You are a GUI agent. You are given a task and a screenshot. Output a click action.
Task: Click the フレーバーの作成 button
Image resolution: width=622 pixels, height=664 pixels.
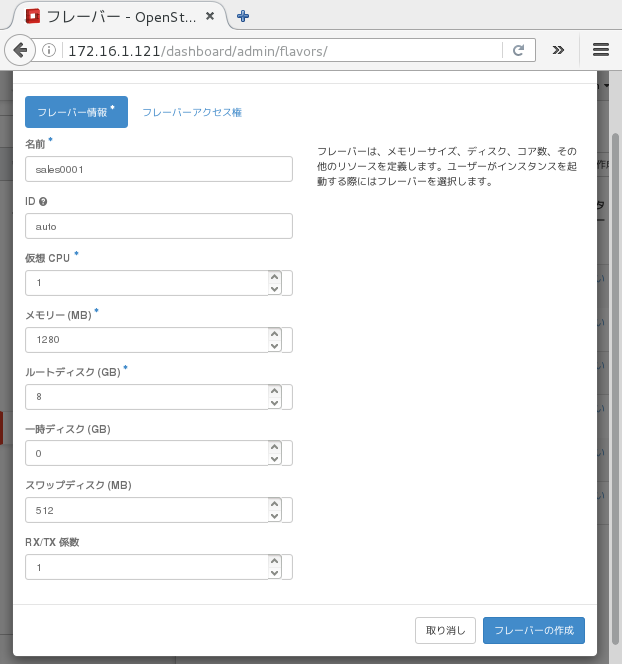pyautogui.click(x=533, y=631)
